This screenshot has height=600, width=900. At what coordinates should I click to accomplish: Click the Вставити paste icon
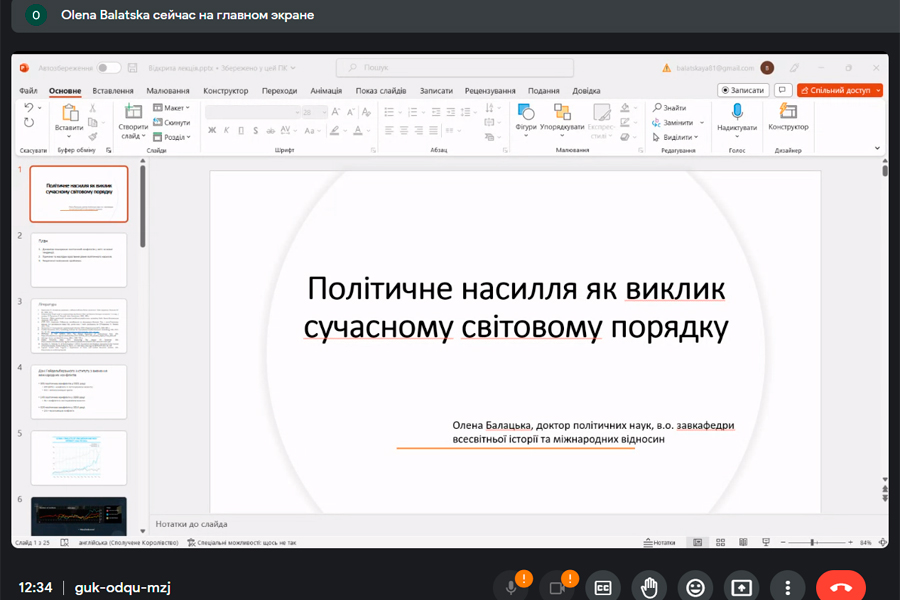click(x=69, y=112)
